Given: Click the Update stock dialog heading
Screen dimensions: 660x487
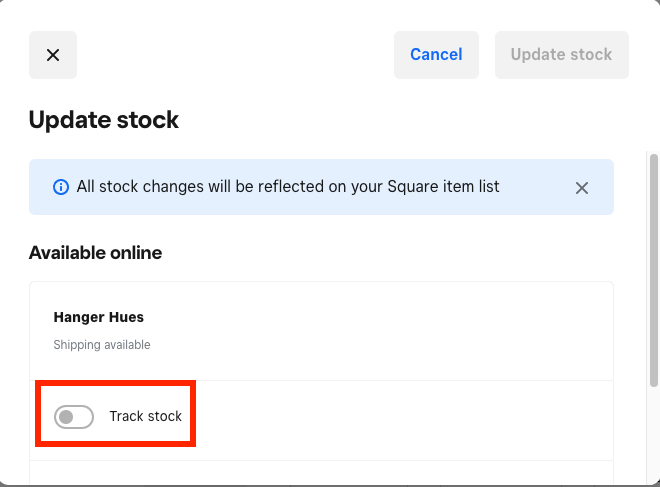Looking at the screenshot, I should [104, 121].
